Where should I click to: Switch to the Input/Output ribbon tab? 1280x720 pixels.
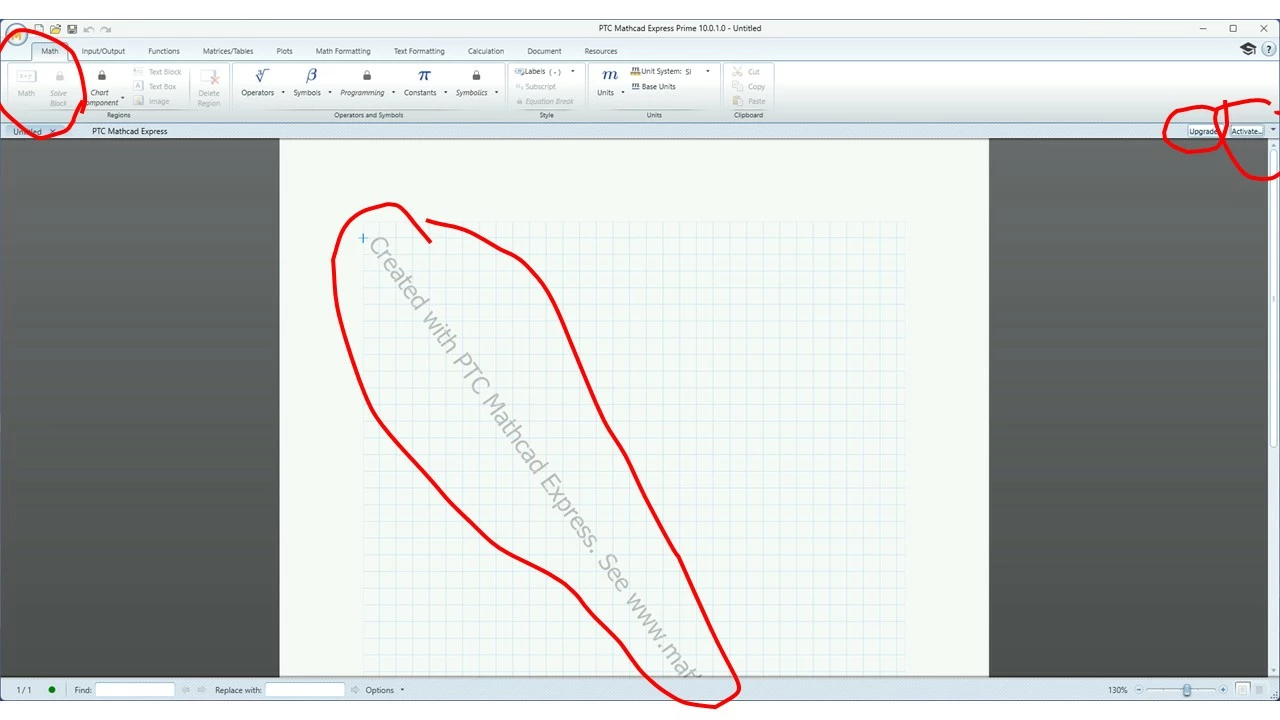pos(103,51)
